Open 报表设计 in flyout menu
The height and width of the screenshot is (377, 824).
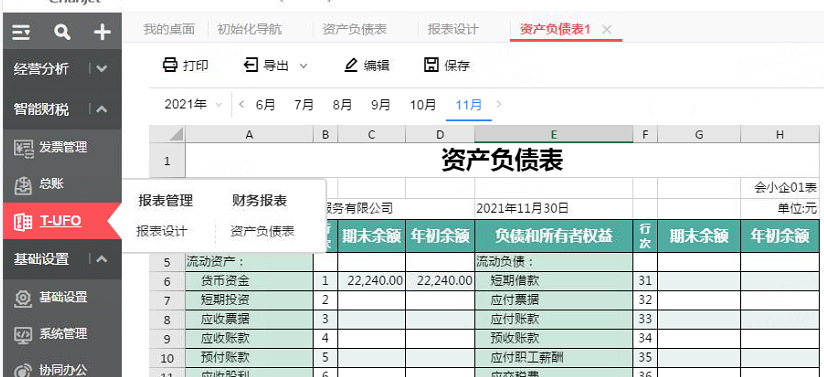tap(162, 231)
